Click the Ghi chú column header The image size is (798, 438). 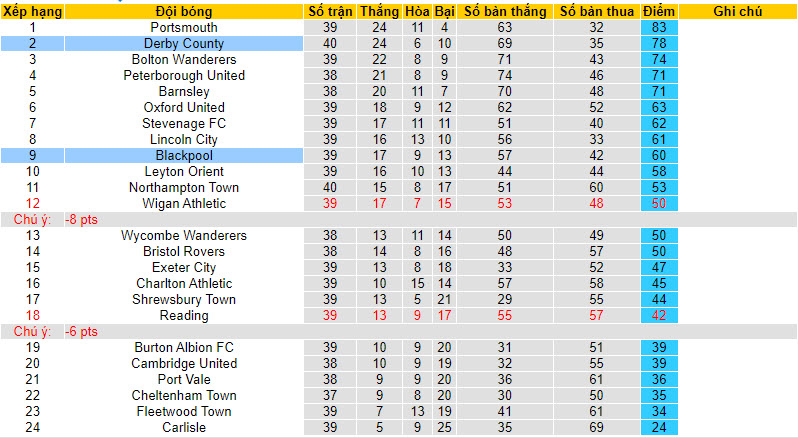[739, 11]
